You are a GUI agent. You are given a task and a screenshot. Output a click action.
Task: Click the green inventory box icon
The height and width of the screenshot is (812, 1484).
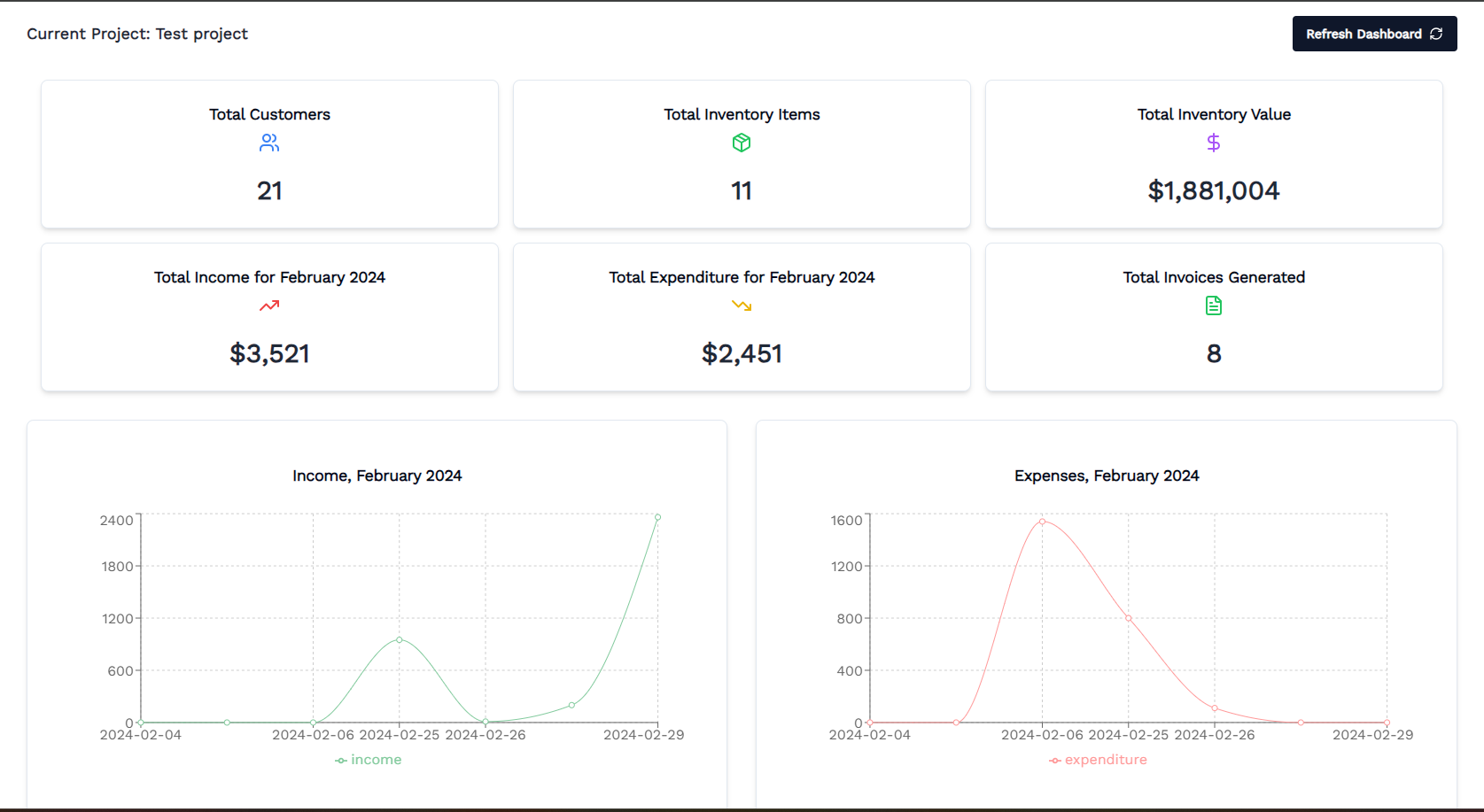[x=742, y=143]
